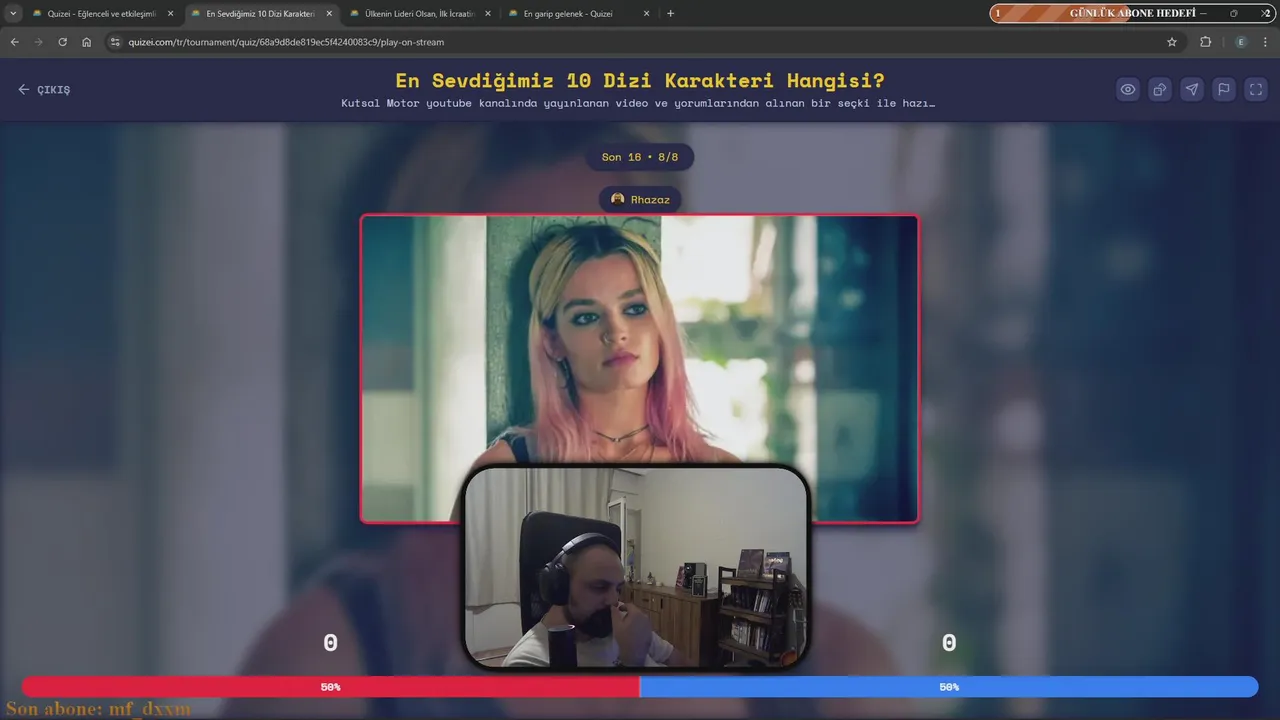This screenshot has width=1280, height=720.
Task: Switch to 'En garip gelenek - Quizei' tab
Action: click(577, 14)
